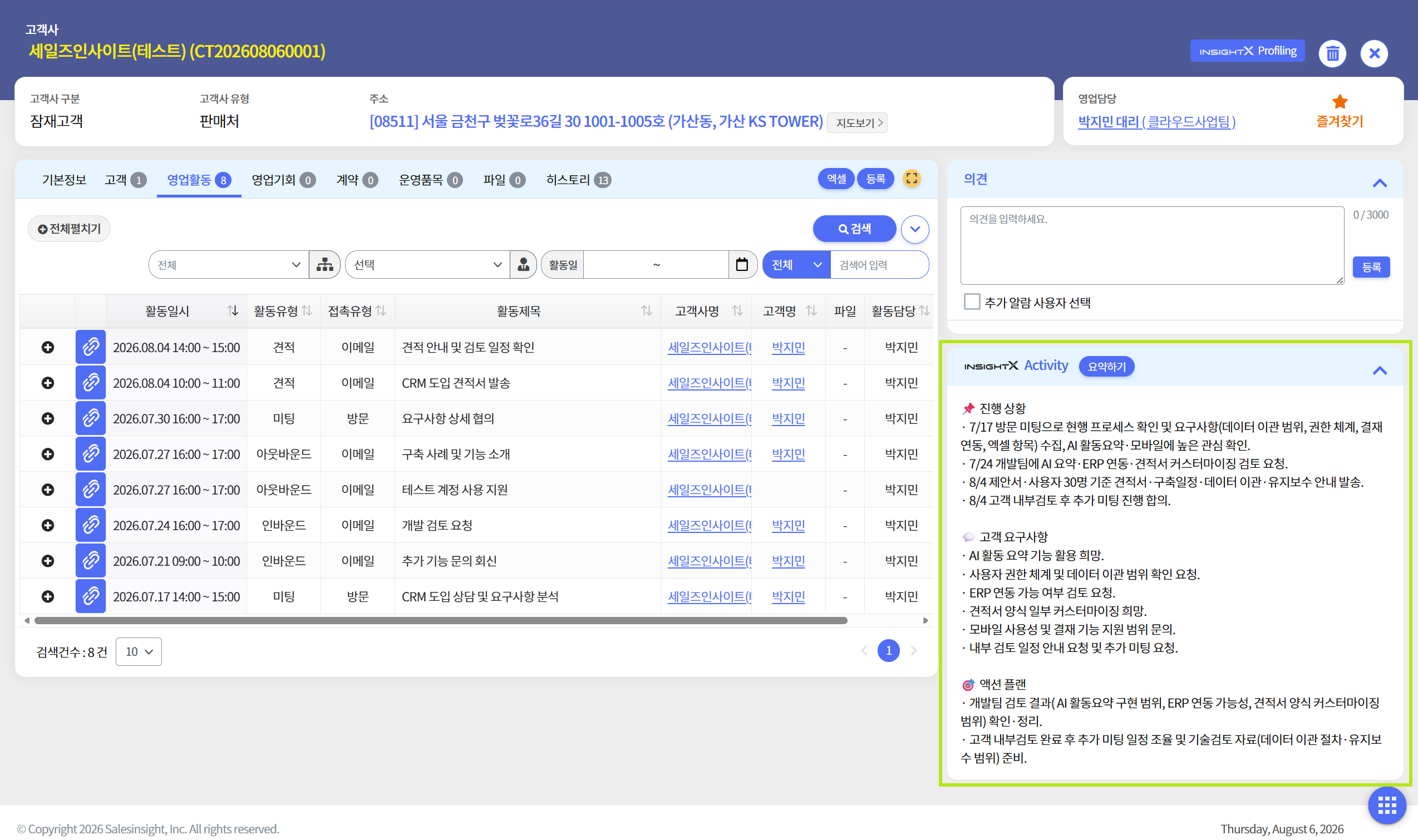Viewport: 1418px width, 840px height.
Task: Collapse the 의견 panel chevron
Action: pos(1380,182)
